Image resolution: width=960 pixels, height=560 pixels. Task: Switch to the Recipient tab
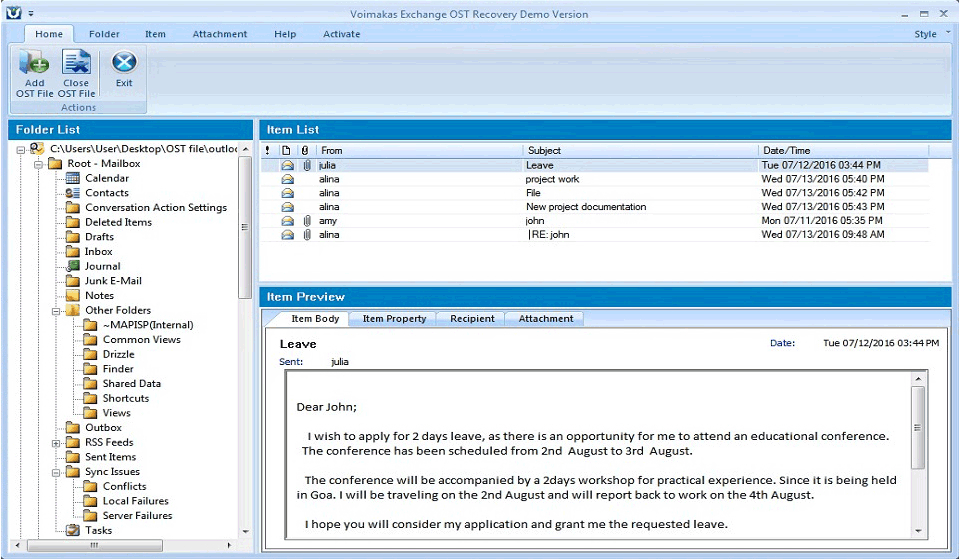coord(472,318)
